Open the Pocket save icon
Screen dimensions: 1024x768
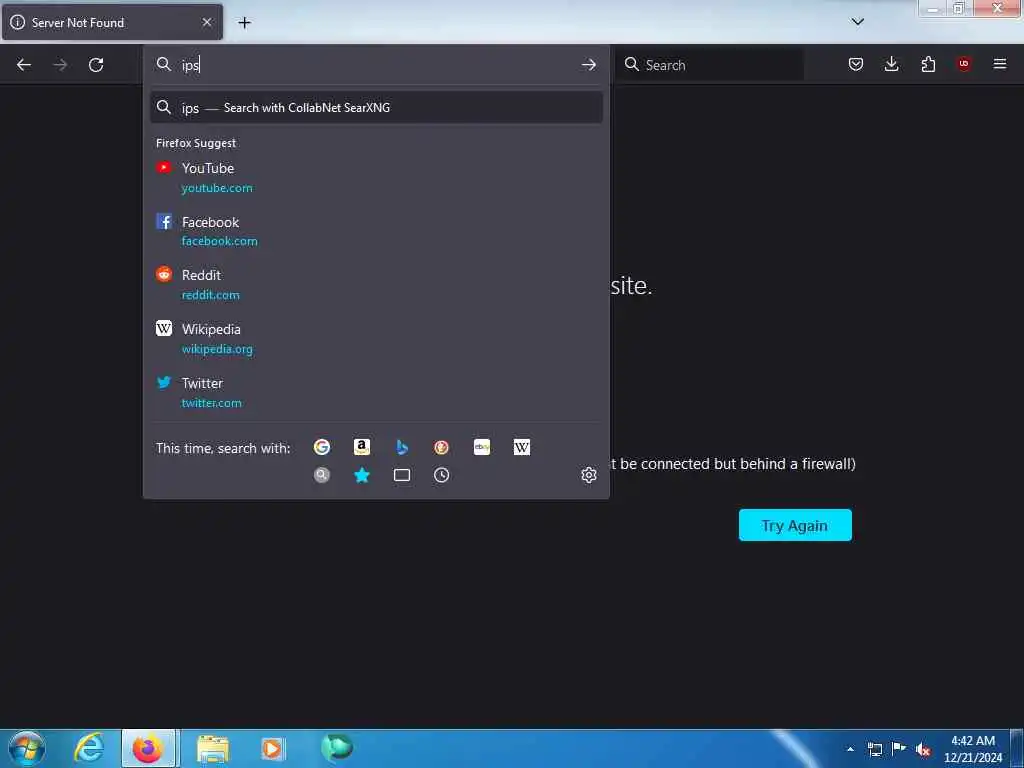point(856,64)
